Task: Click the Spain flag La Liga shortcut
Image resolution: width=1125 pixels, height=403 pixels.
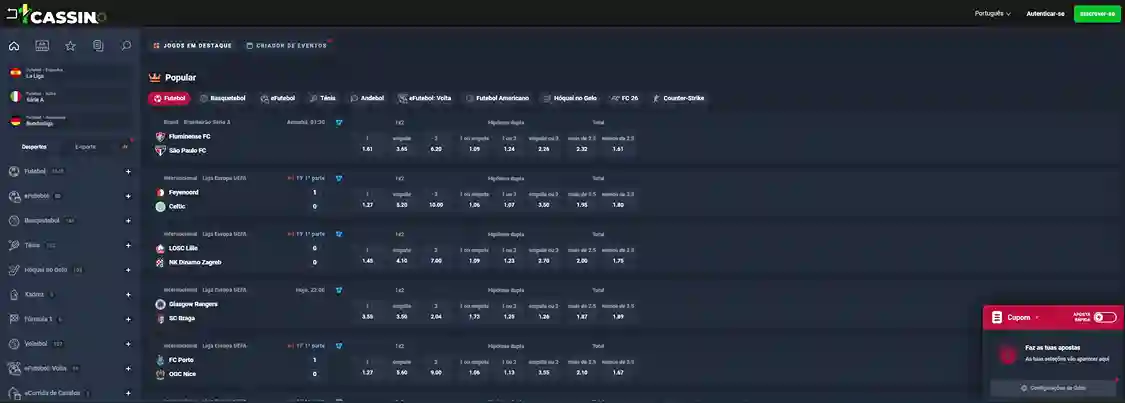Action: [15, 73]
